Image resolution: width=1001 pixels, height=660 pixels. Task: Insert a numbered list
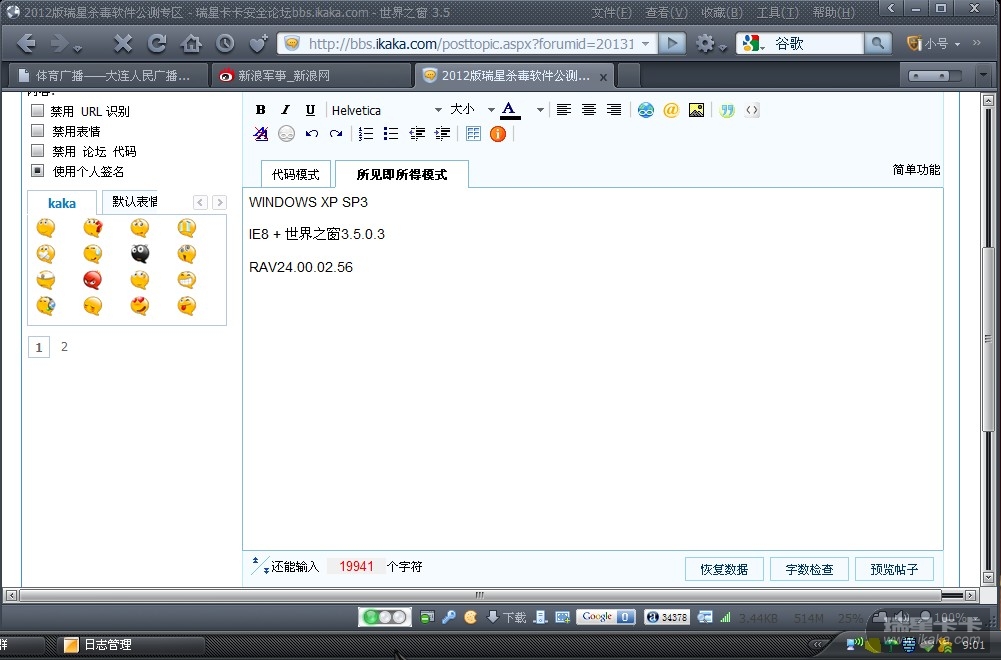[366, 133]
